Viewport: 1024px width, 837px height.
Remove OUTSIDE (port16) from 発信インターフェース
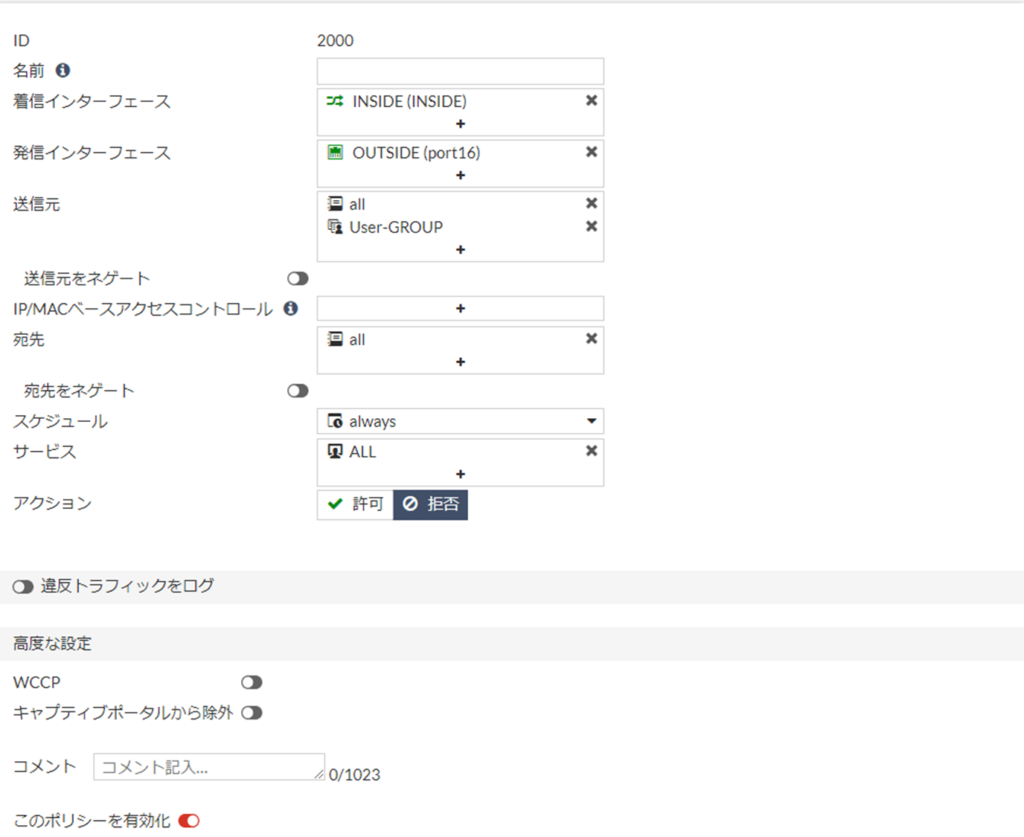[x=591, y=152]
